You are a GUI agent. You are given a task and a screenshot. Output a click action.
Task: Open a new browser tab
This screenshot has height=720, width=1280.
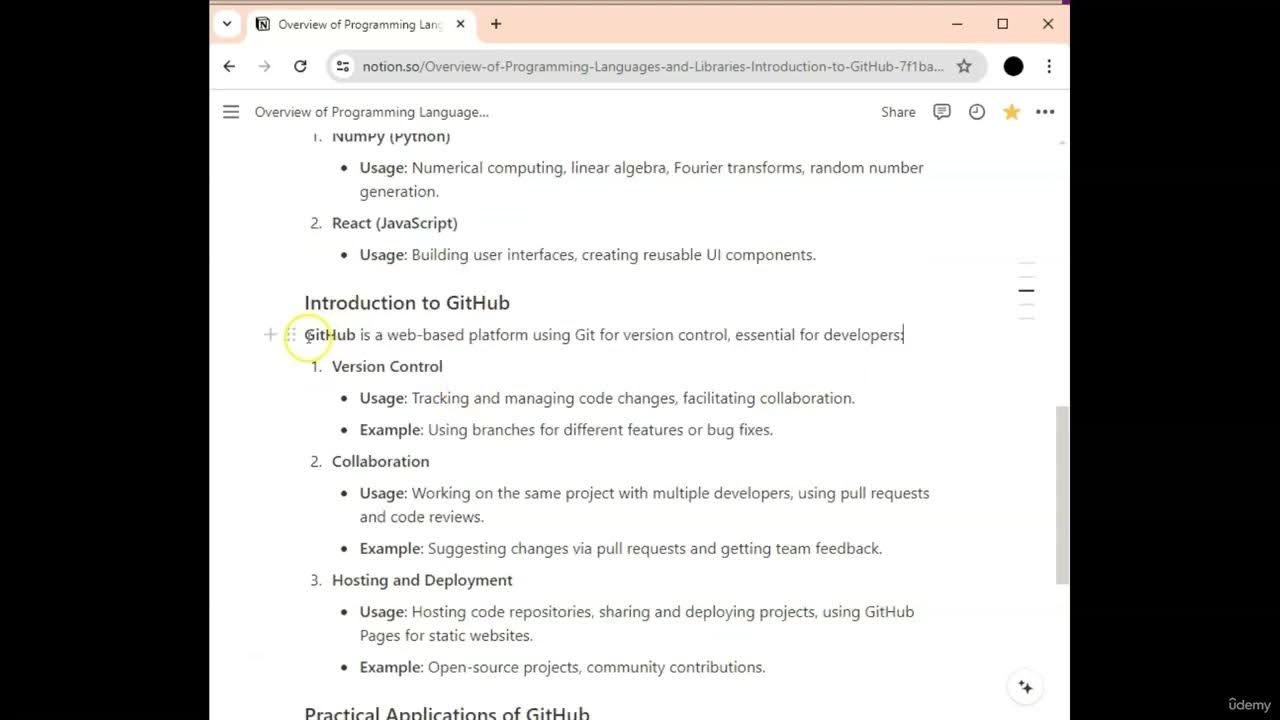pos(496,24)
